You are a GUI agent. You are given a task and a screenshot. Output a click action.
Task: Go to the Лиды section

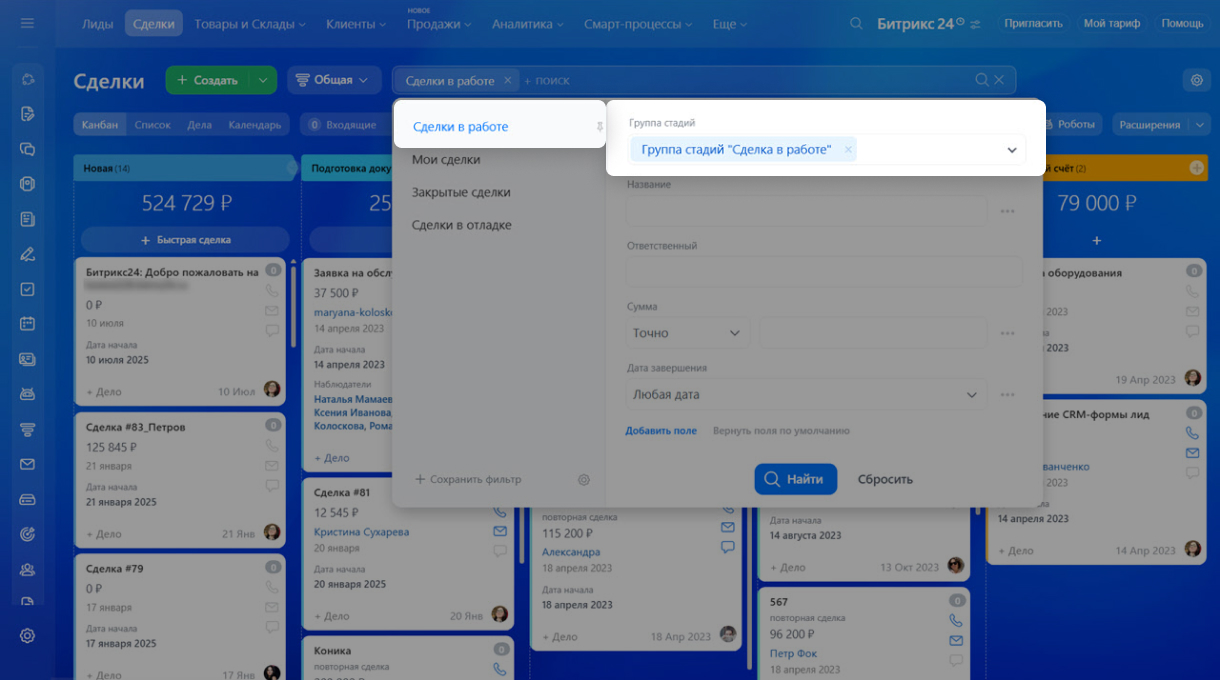(x=97, y=23)
